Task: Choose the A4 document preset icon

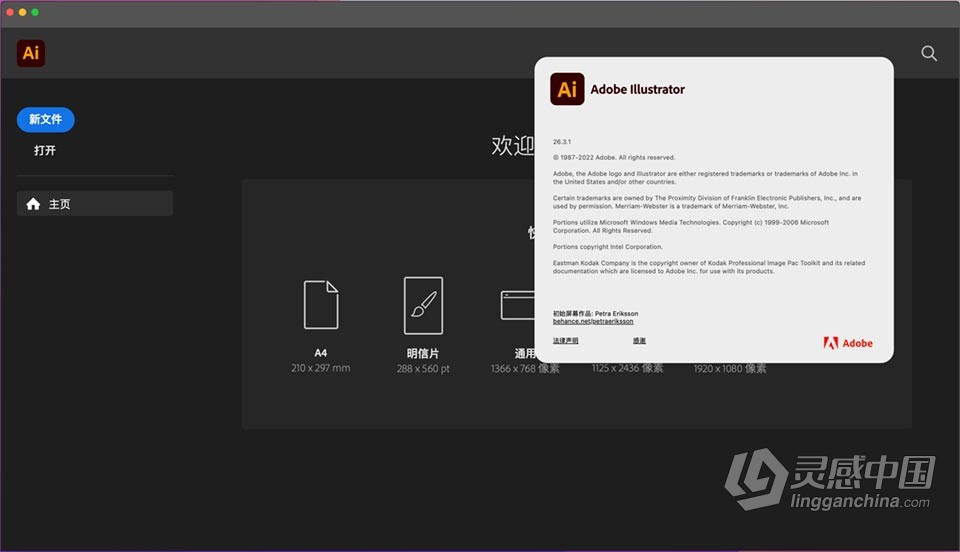Action: (321, 305)
